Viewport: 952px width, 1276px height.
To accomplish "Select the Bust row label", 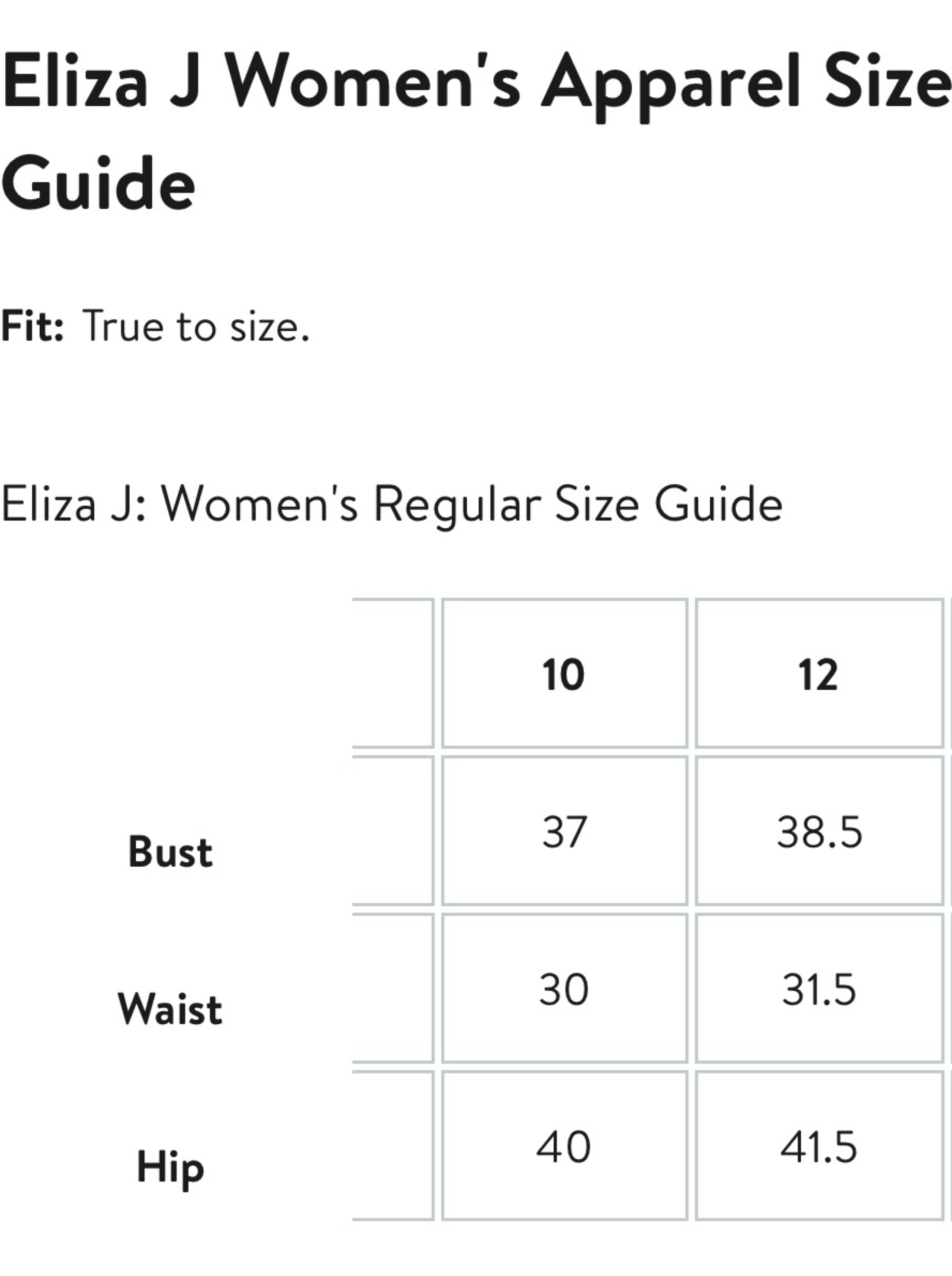I will [170, 852].
